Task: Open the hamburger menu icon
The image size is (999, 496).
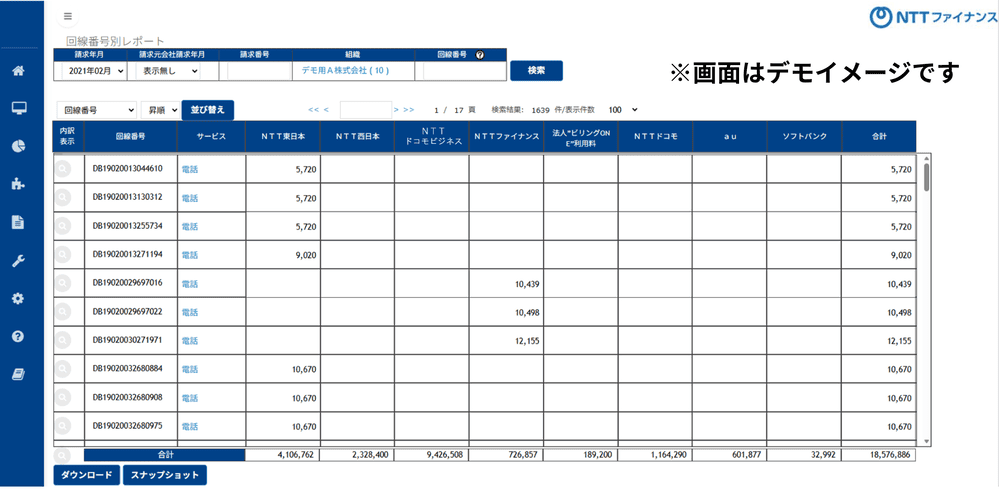Action: point(68,16)
